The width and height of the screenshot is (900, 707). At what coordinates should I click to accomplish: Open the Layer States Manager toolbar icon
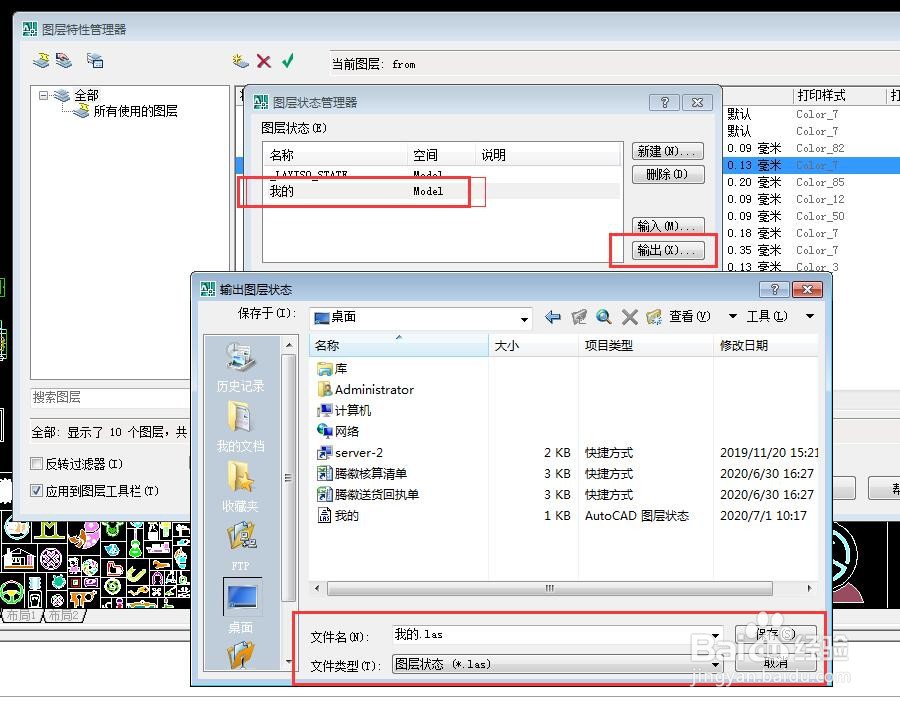[95, 60]
